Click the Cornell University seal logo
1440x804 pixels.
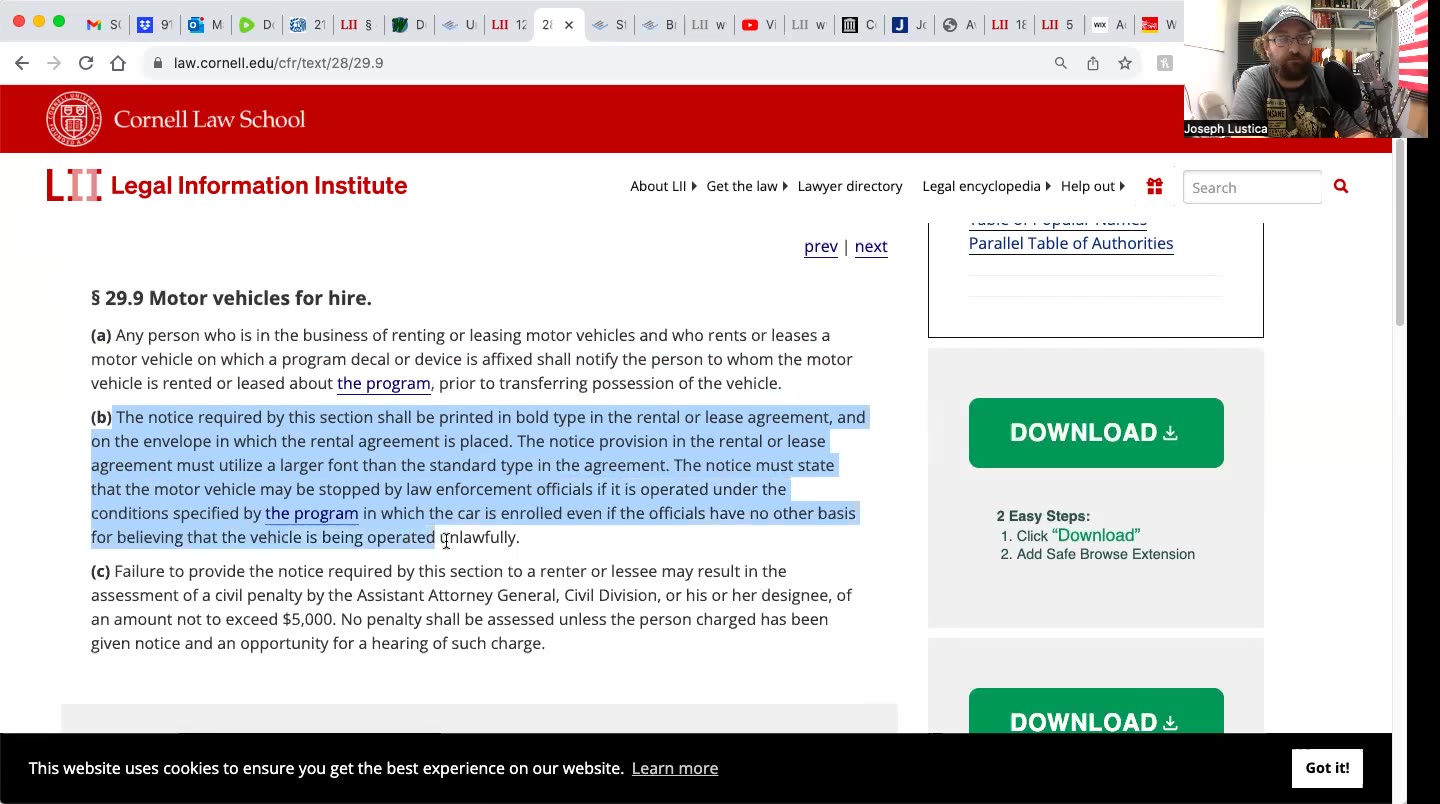[74, 119]
